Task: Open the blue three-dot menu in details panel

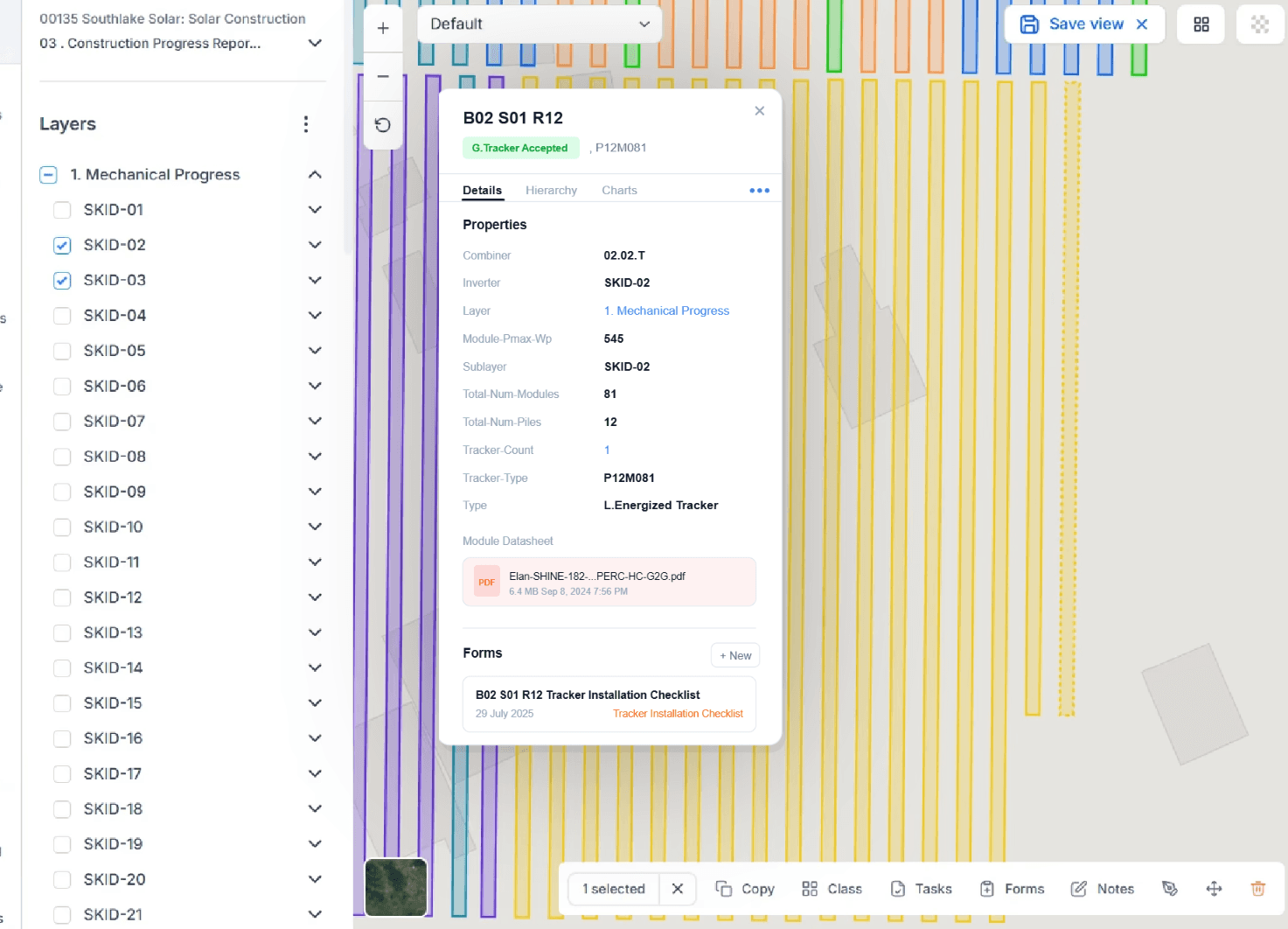Action: click(759, 190)
